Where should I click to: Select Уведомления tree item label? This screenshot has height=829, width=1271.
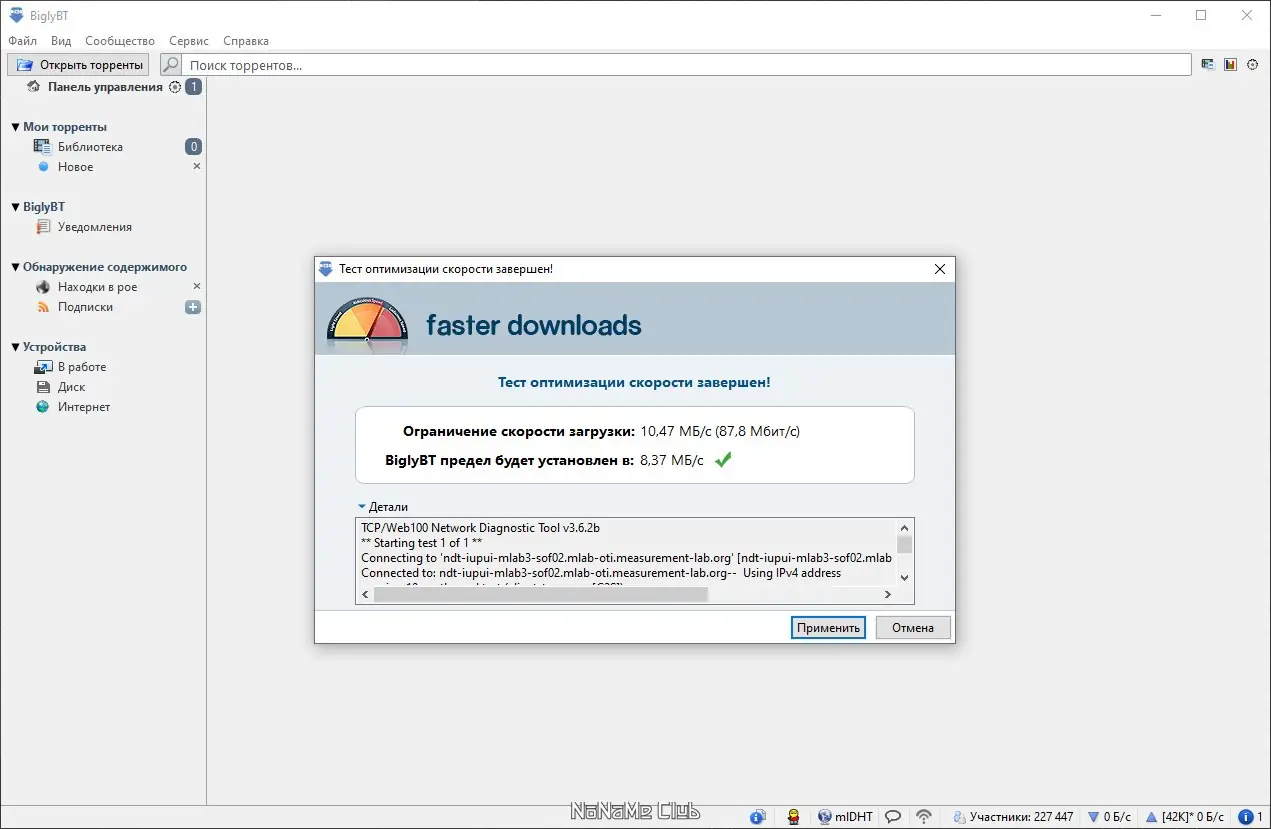tap(95, 227)
